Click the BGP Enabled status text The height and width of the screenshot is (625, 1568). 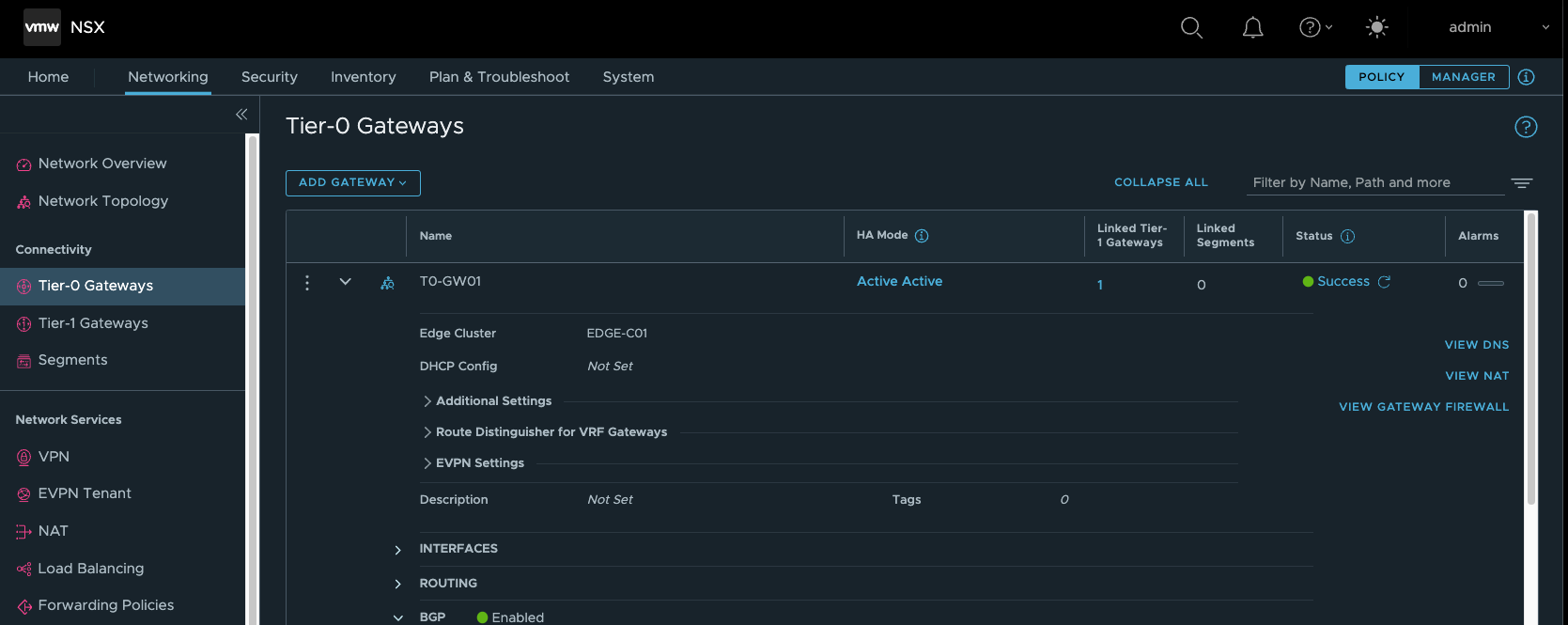pyautogui.click(x=518, y=617)
